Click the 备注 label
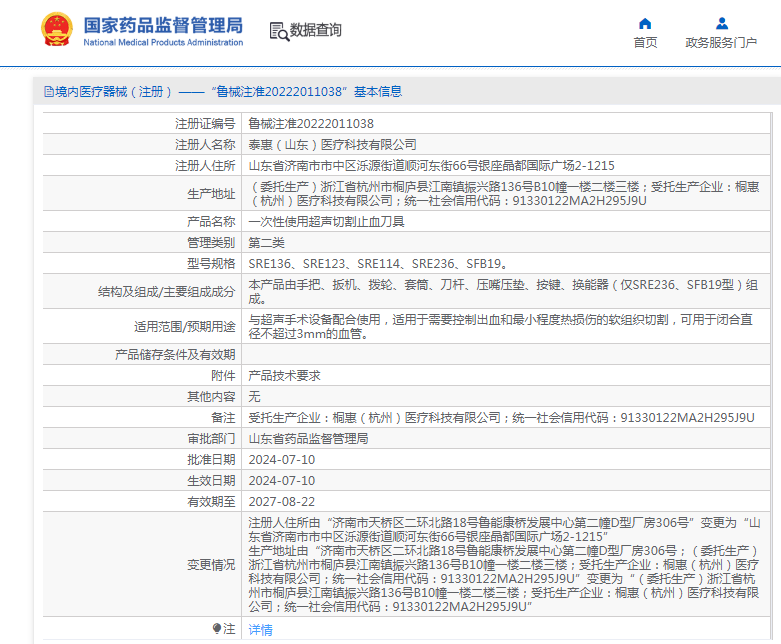This screenshot has height=644, width=781. pyautogui.click(x=223, y=417)
